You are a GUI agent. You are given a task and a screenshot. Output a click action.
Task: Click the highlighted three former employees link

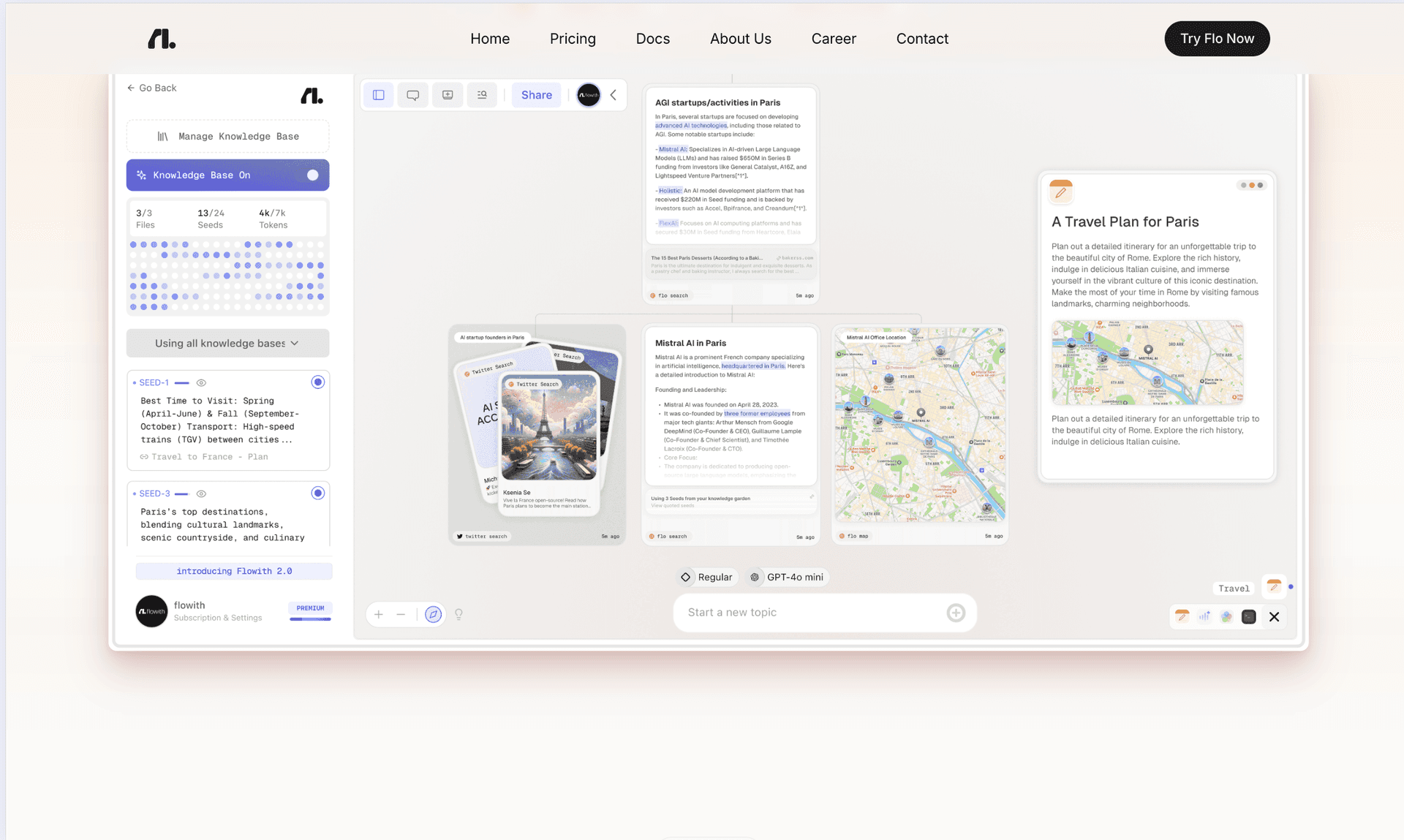[757, 413]
